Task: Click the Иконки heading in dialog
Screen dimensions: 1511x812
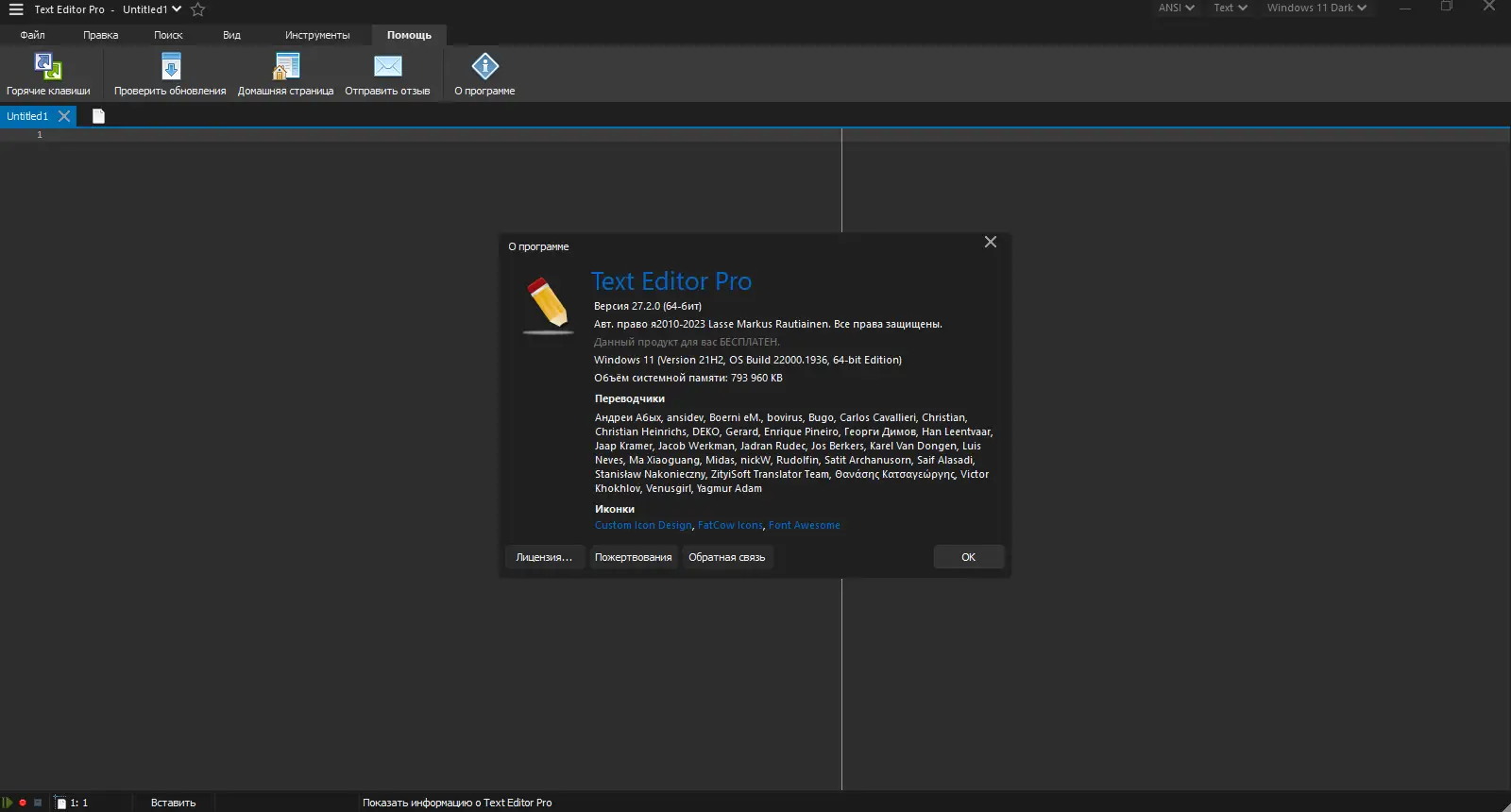Action: click(615, 509)
